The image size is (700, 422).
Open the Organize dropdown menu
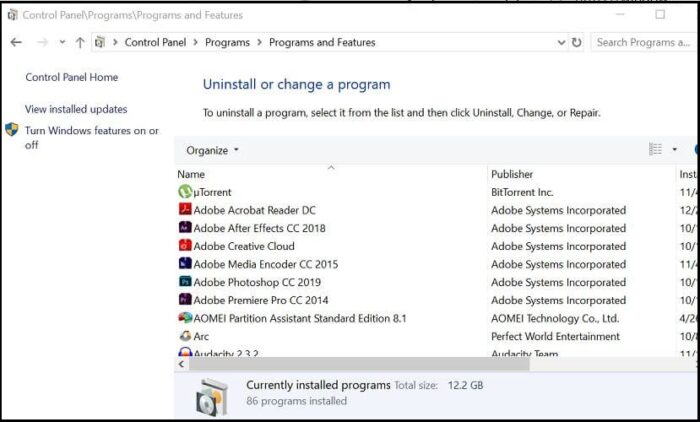[x=212, y=150]
